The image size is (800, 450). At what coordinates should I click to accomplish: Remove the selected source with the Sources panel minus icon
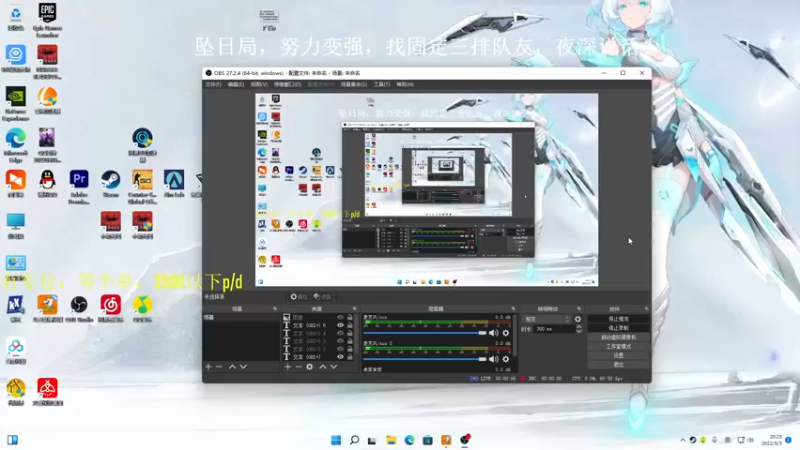coord(298,367)
